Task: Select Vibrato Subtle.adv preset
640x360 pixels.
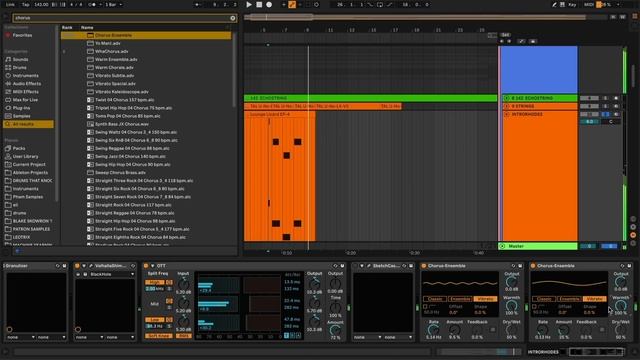Action: [x=114, y=76]
